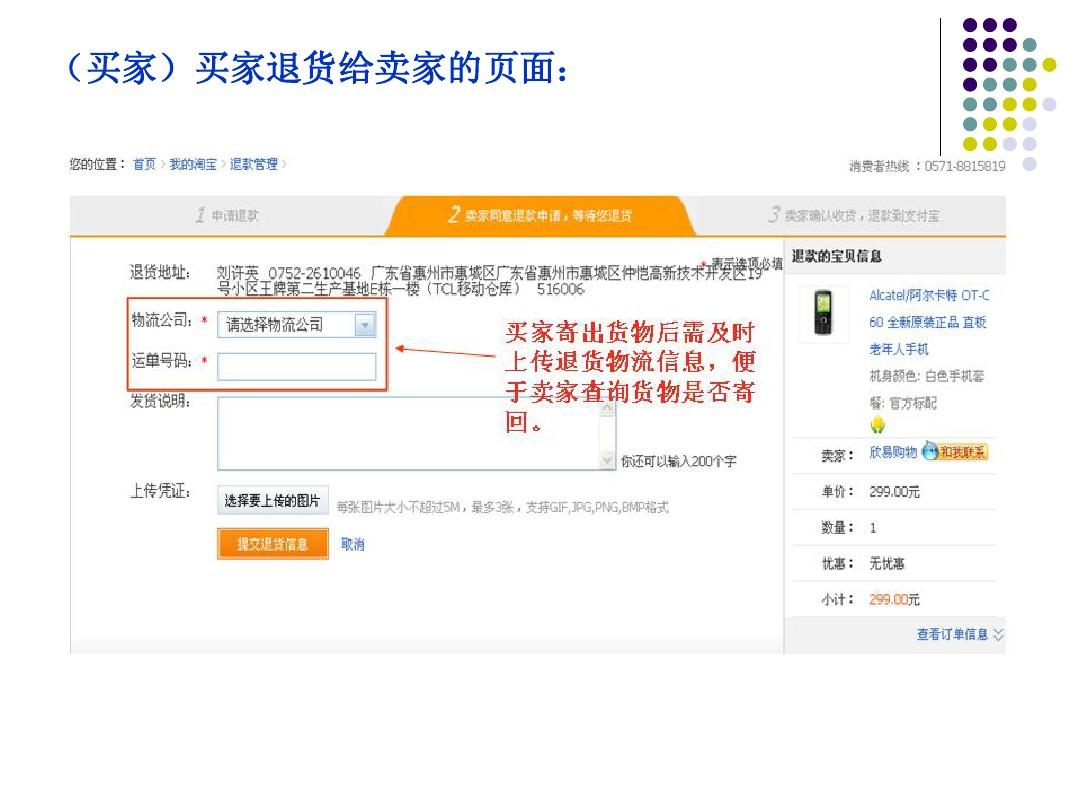
Task: Click the 小计 299.00元 value
Action: point(894,600)
